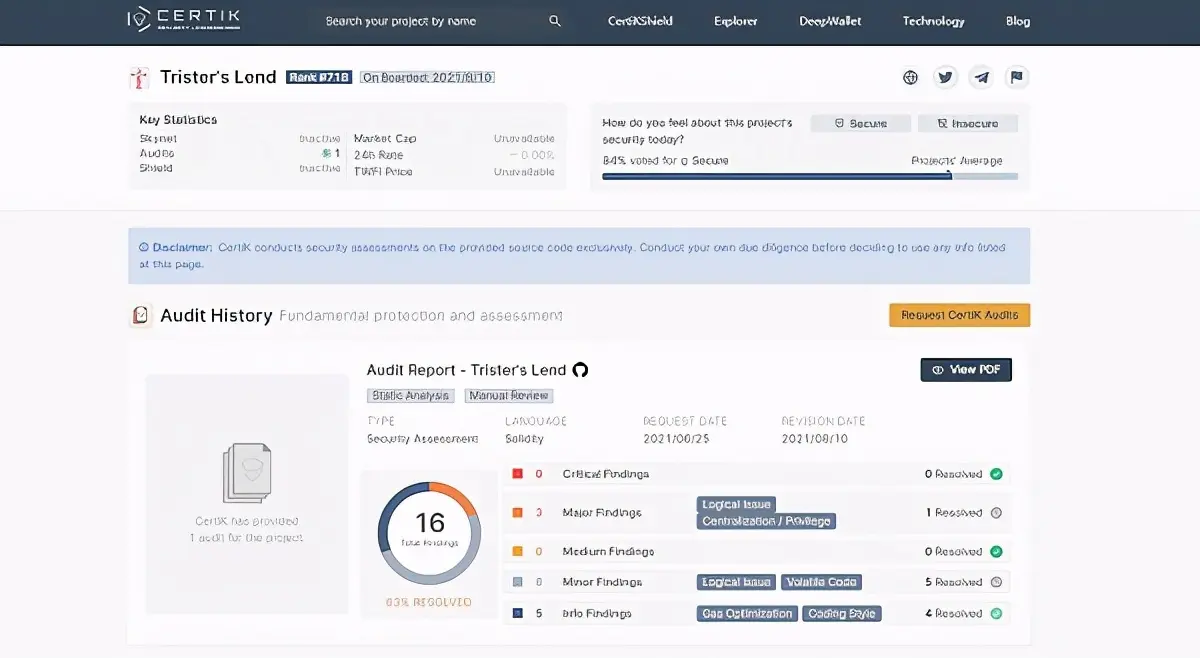Click the Market Cap statistic label
The height and width of the screenshot is (658, 1200).
385,139
